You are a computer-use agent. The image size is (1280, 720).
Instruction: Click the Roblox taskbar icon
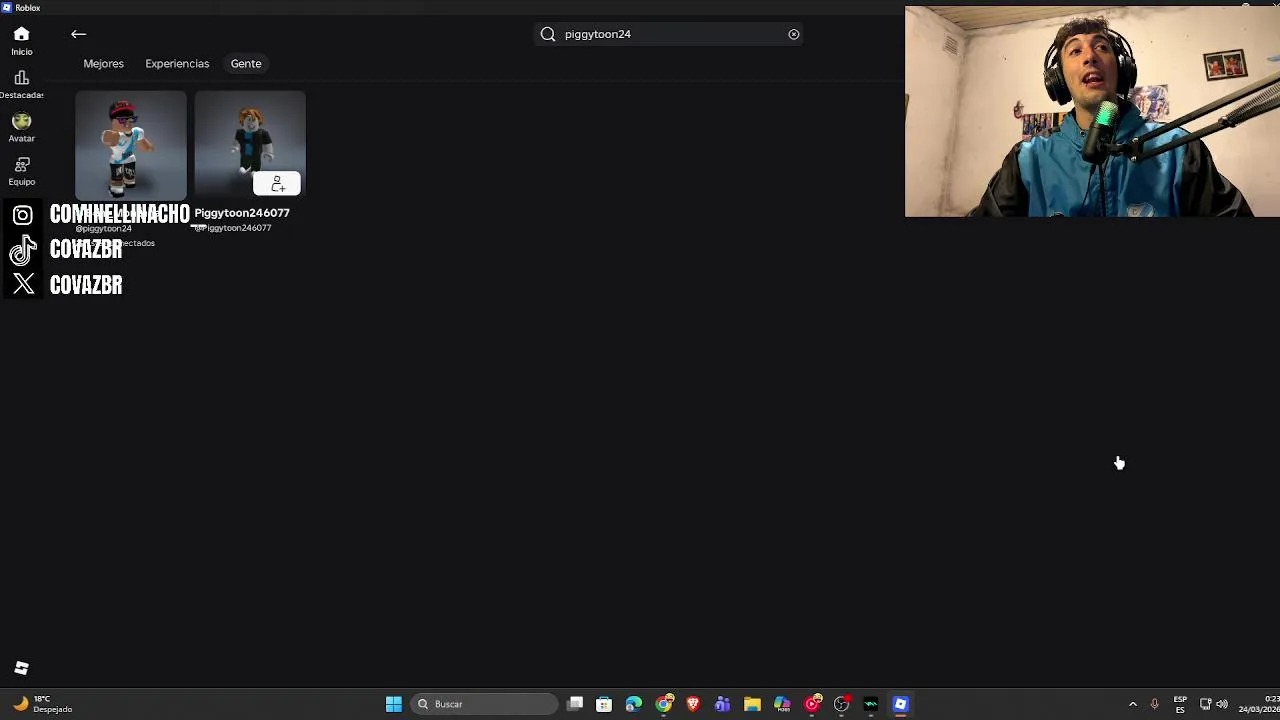[x=900, y=704]
